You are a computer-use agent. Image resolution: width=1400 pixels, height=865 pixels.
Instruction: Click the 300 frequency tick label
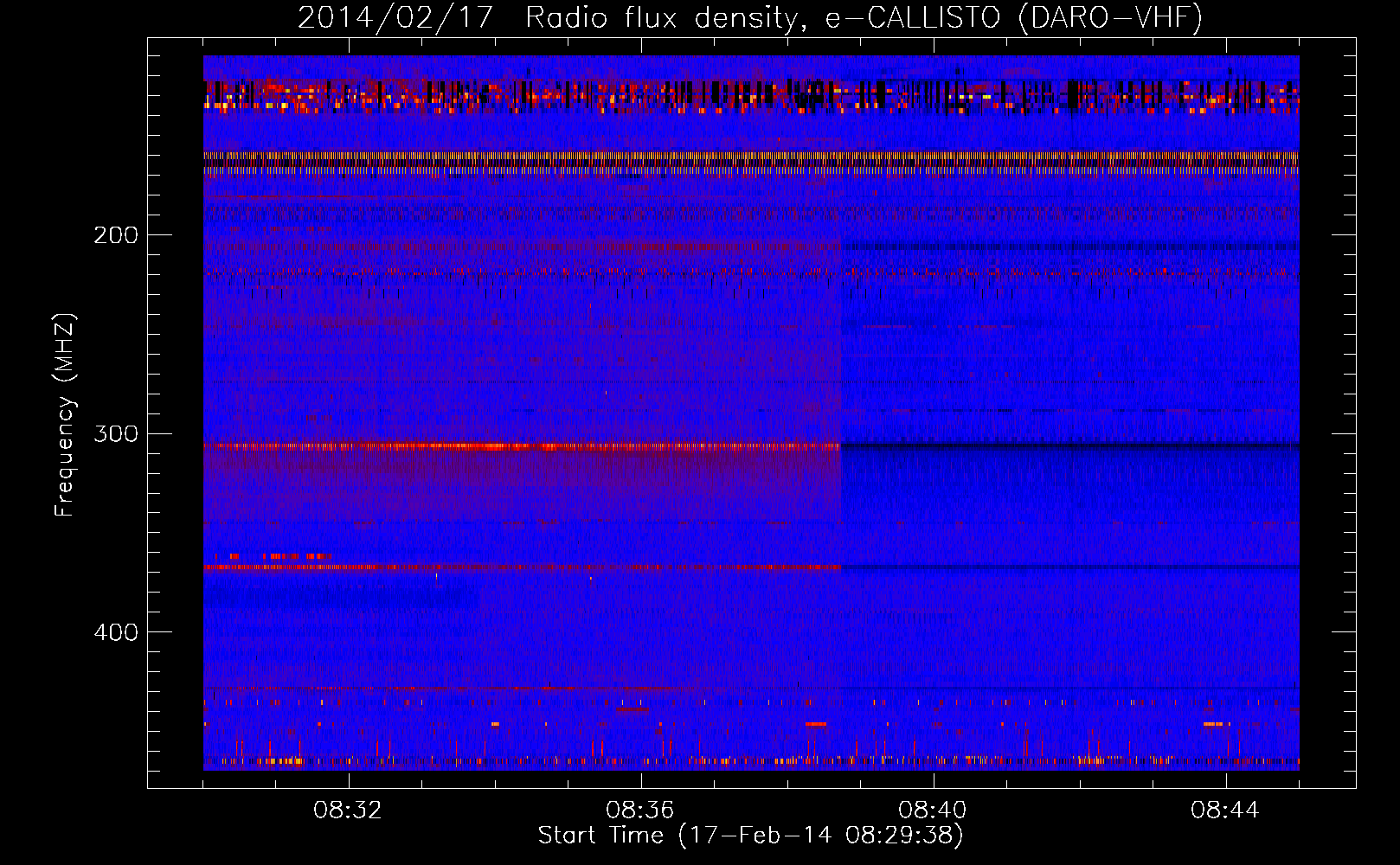tap(116, 433)
